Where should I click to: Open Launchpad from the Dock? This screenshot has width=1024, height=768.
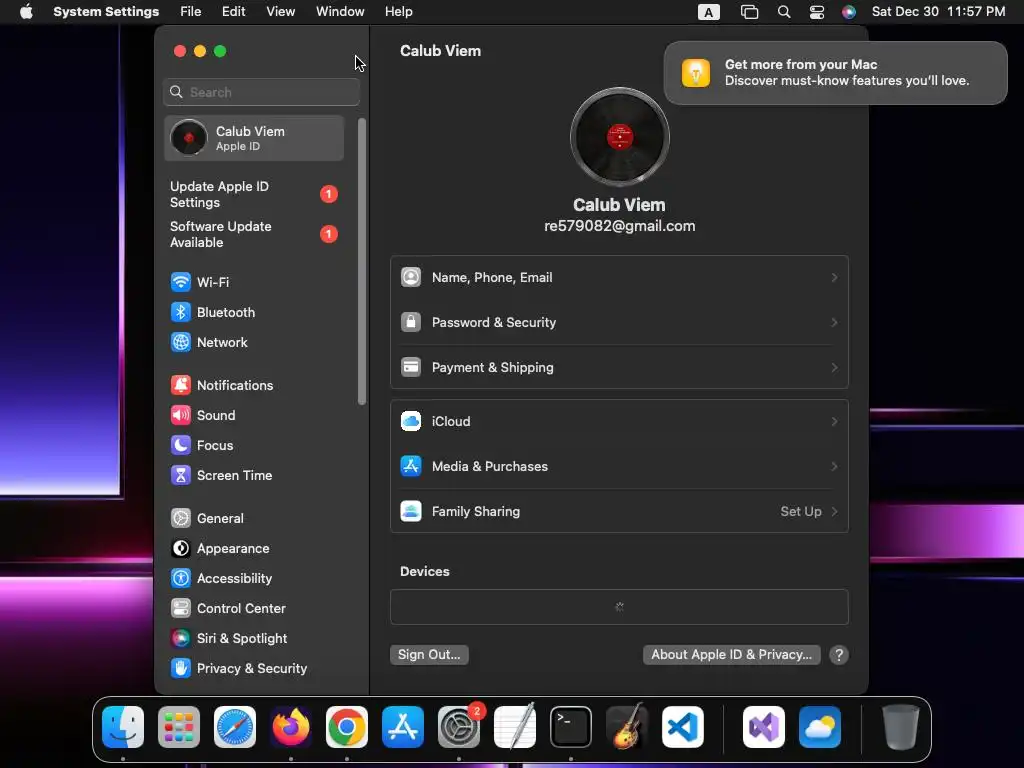[179, 727]
